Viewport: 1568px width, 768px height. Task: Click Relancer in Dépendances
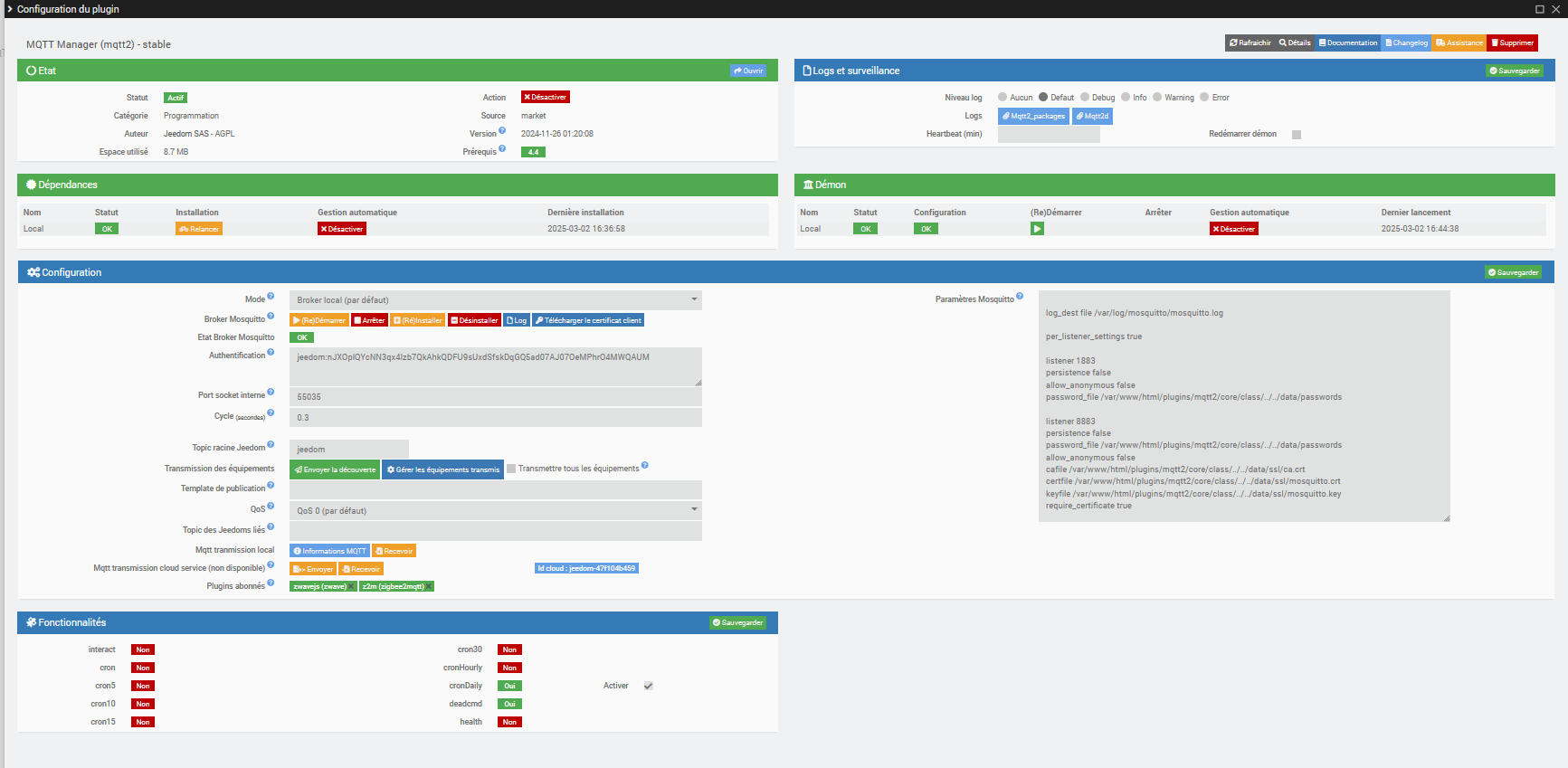[x=199, y=229]
